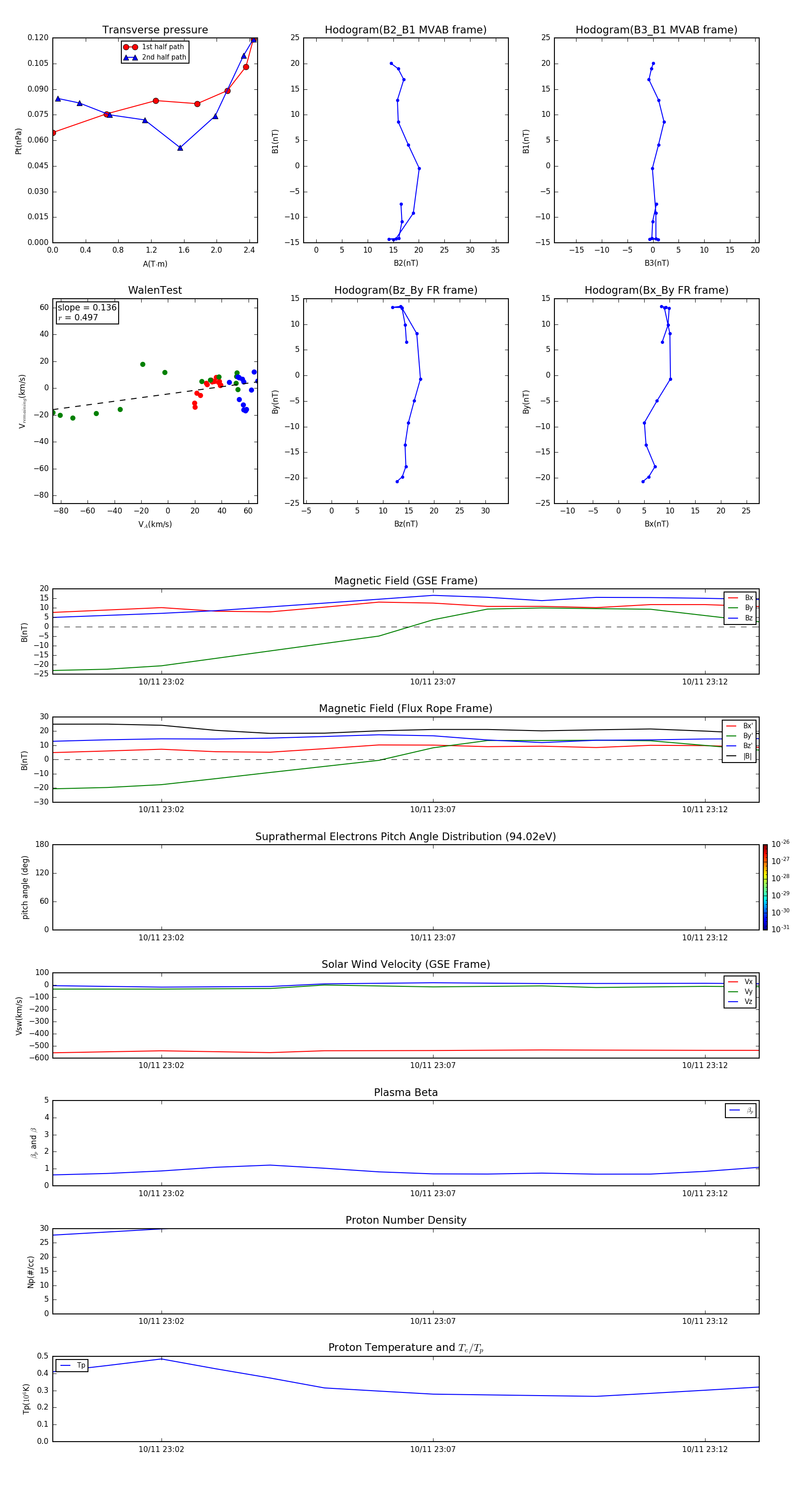Viewport: 812px width, 1489px height.
Task: Select the '2nd half path' legend entry
Action: 155,57
